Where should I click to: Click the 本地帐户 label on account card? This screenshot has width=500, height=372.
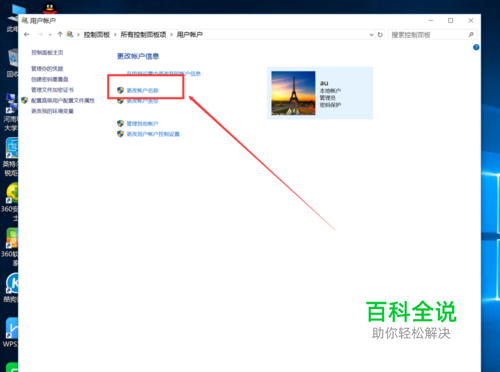point(330,91)
